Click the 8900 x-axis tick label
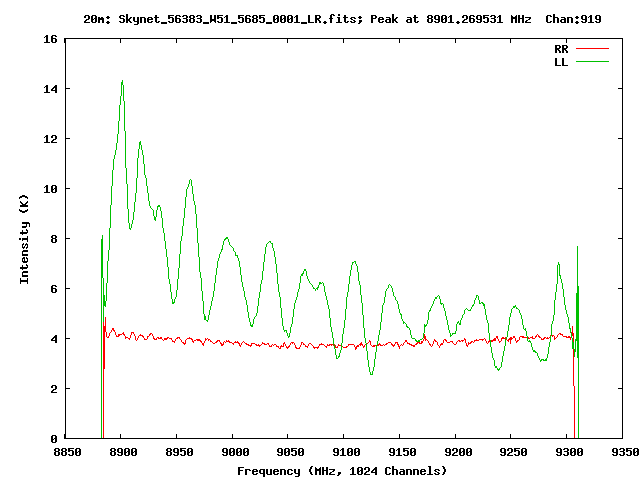This screenshot has width=640, height=480. pos(121,452)
